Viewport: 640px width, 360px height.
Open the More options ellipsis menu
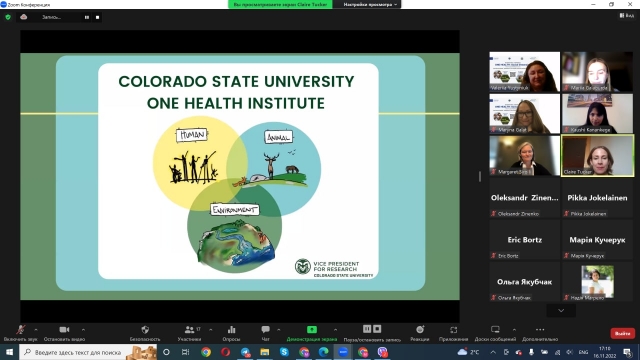coord(540,329)
